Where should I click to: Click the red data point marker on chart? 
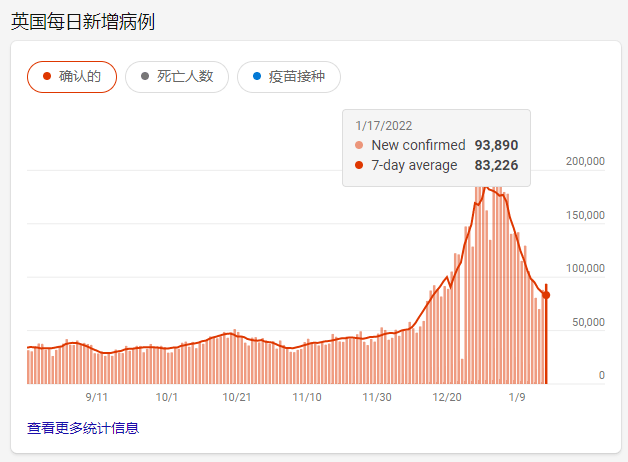coord(546,295)
